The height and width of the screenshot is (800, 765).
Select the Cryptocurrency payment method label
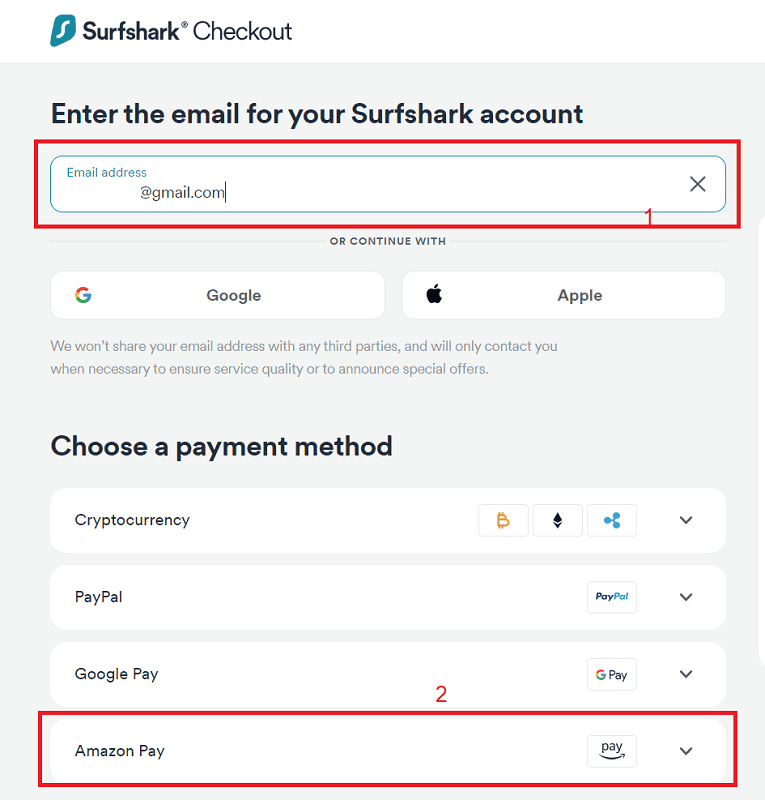tap(132, 520)
